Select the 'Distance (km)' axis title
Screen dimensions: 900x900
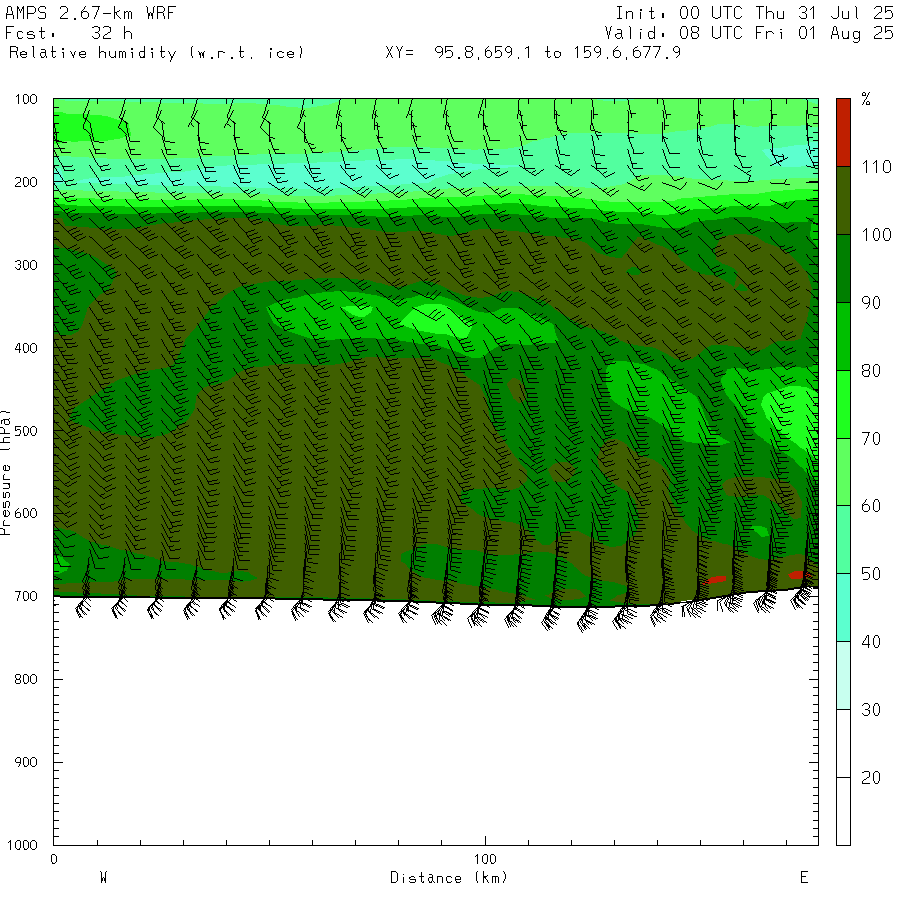(x=449, y=878)
